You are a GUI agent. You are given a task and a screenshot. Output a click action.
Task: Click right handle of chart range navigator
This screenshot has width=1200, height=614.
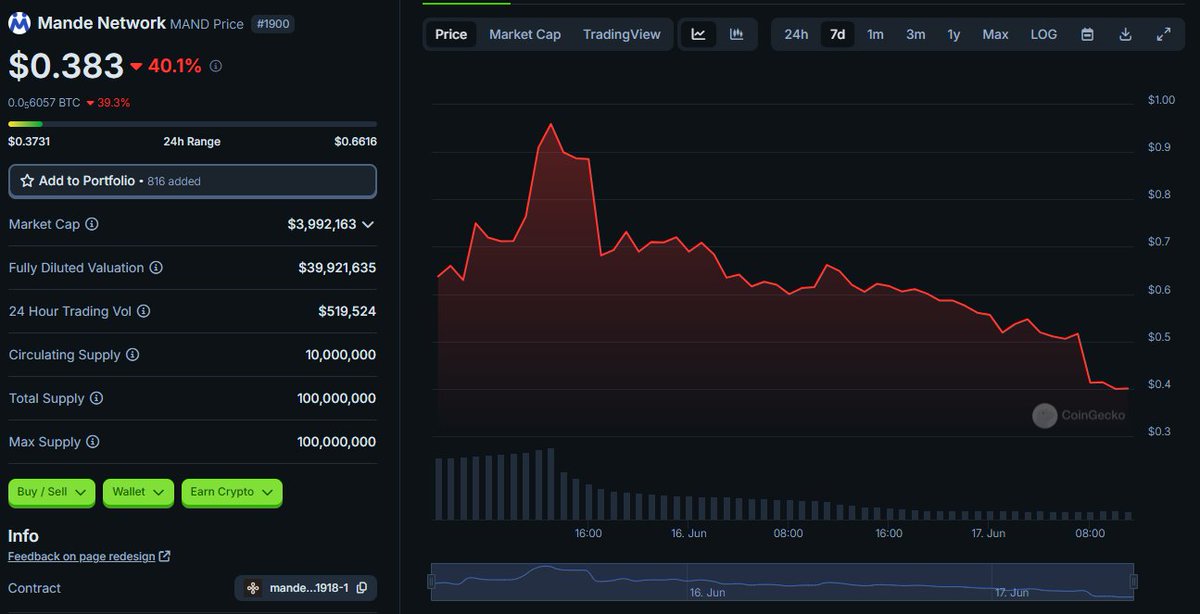pyautogui.click(x=1133, y=581)
